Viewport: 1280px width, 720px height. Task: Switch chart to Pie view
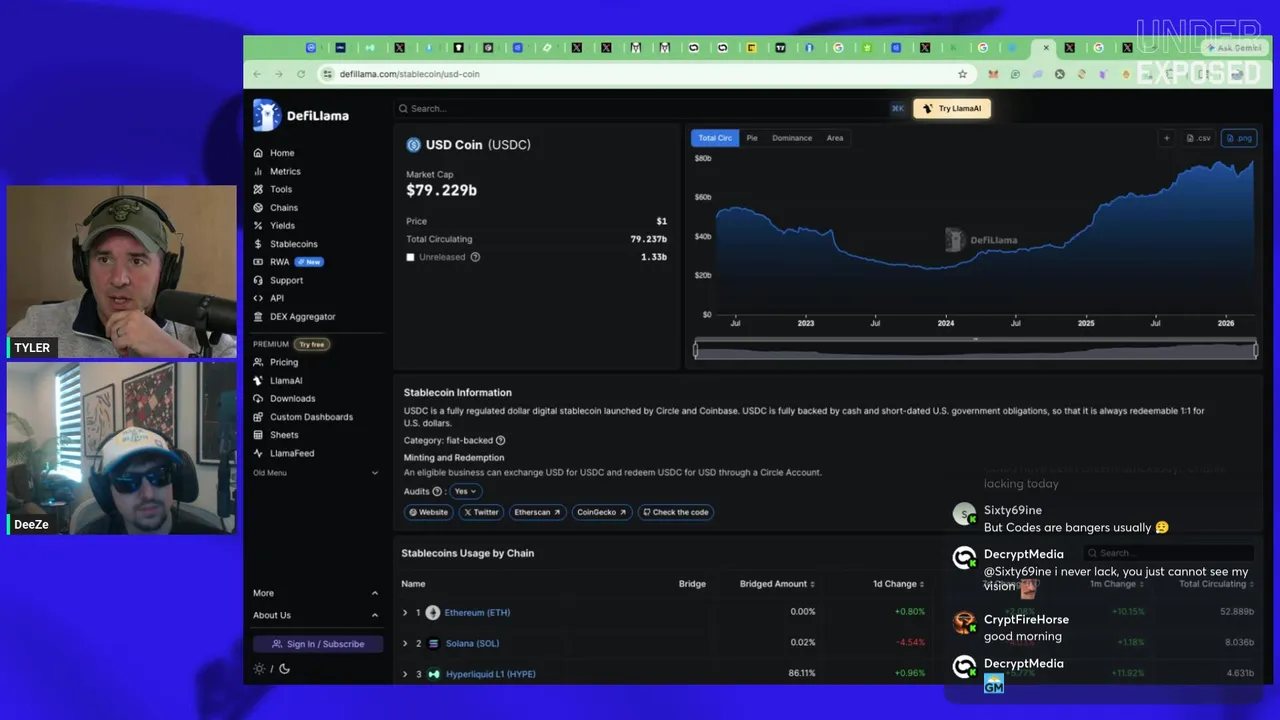coord(752,138)
